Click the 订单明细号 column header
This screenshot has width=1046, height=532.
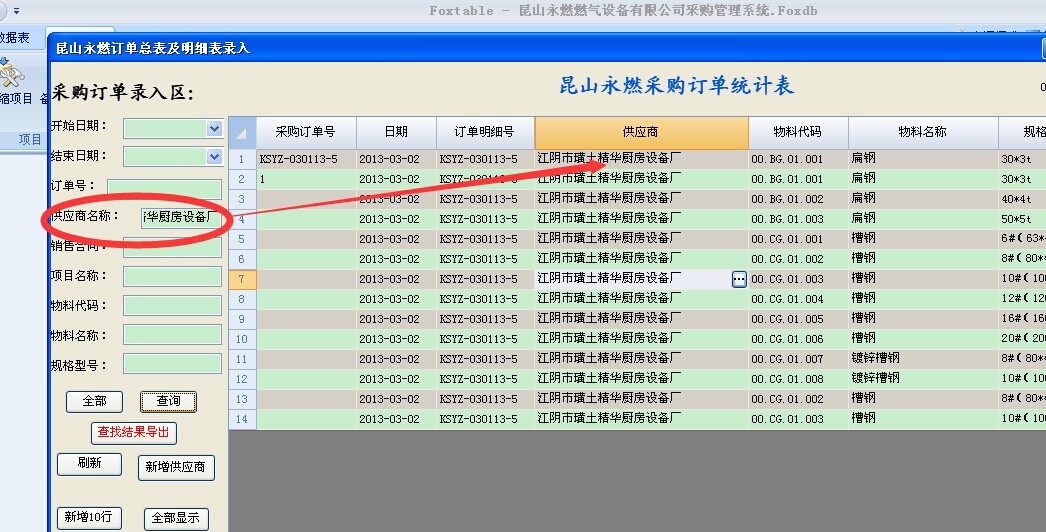click(485, 132)
